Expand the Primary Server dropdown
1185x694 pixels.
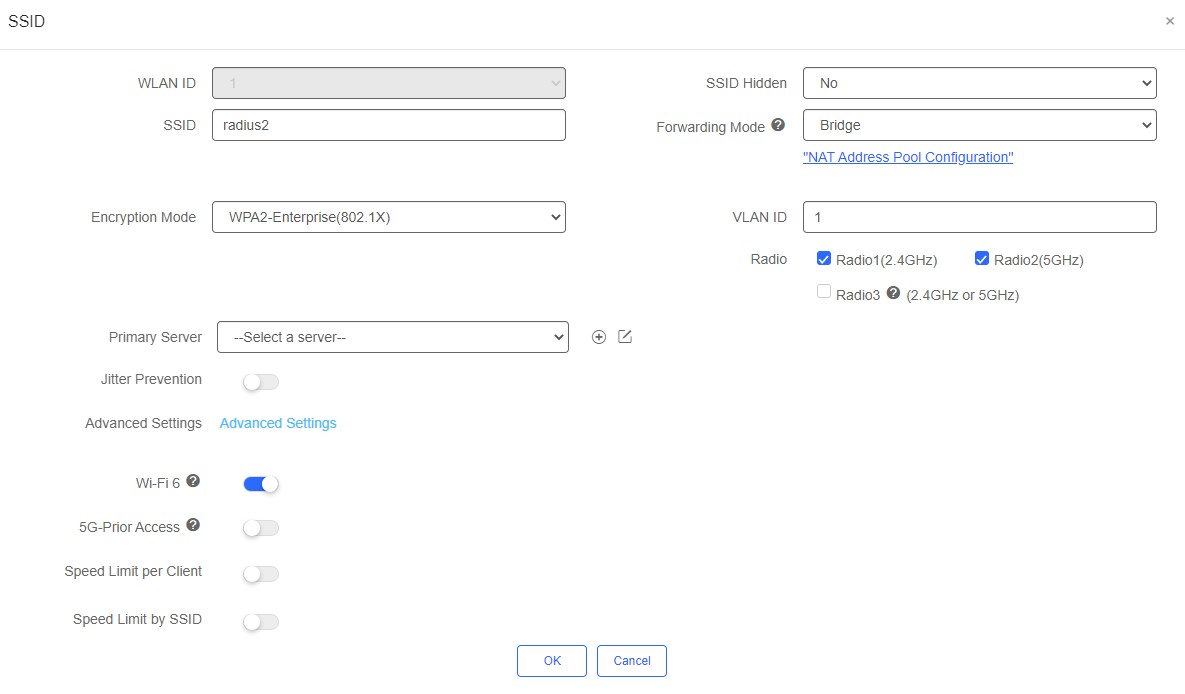[x=392, y=337]
